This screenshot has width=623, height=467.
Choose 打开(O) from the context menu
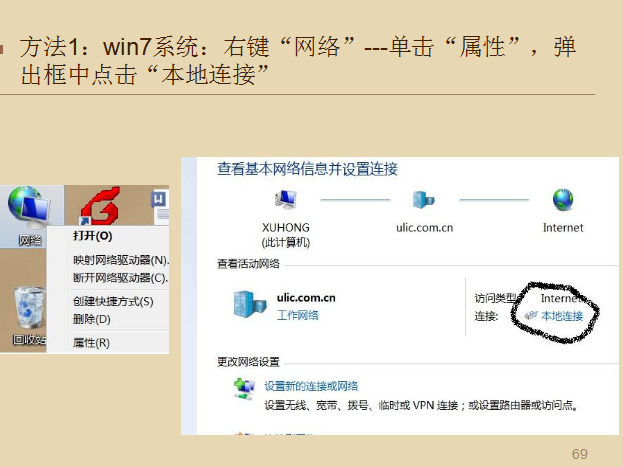[x=93, y=236]
